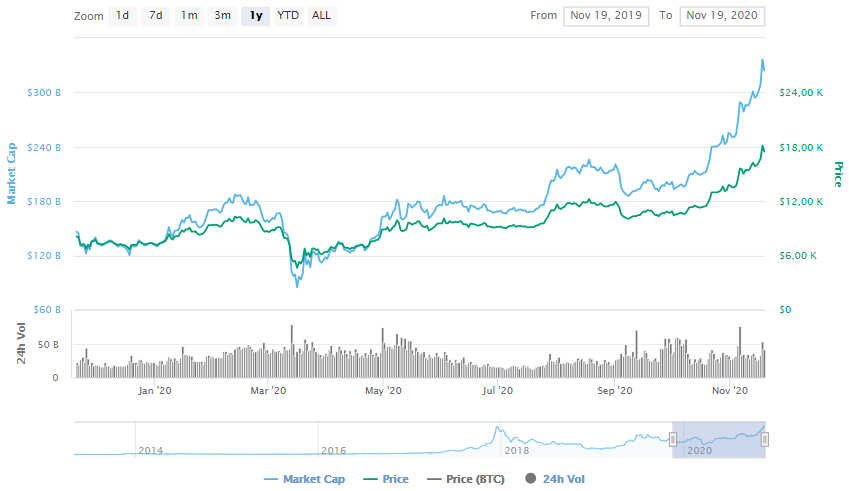
Task: Click the 50 B volume axis label
Action: click(x=48, y=344)
